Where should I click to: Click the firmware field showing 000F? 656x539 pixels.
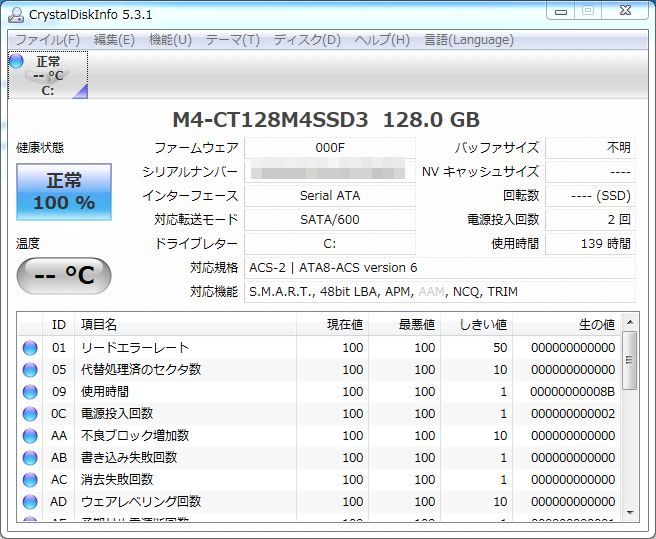330,148
